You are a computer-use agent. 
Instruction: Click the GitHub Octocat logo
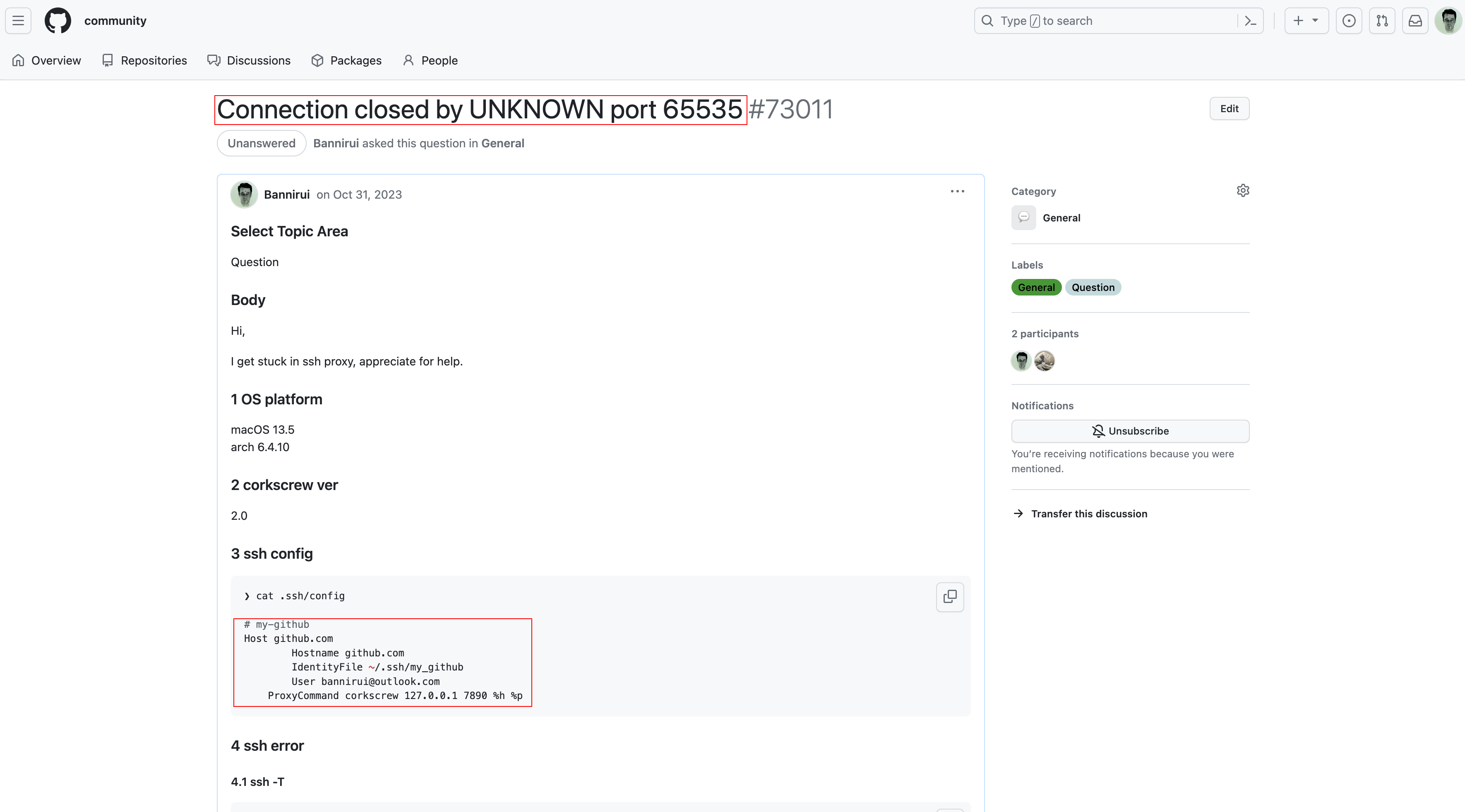58,21
